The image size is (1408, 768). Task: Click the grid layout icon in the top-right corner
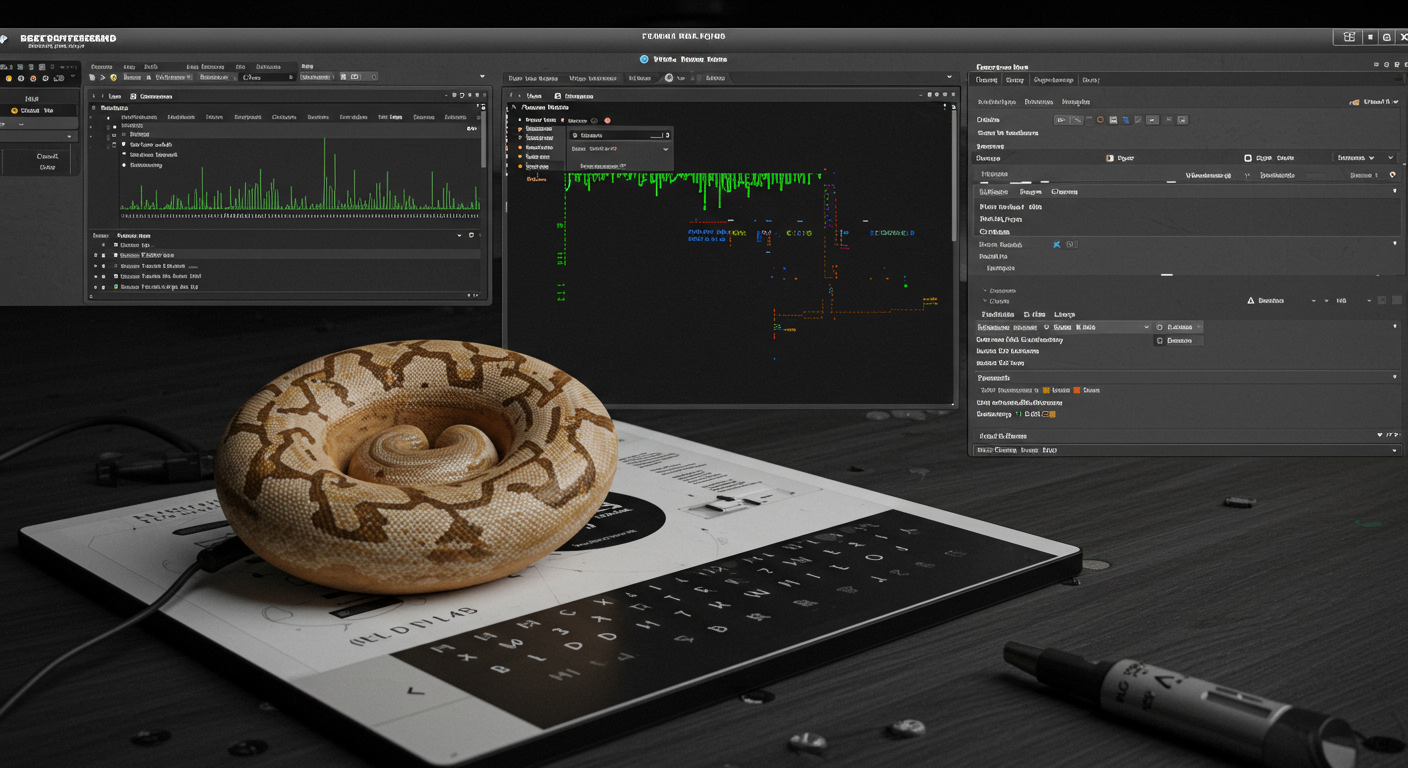(x=1349, y=37)
